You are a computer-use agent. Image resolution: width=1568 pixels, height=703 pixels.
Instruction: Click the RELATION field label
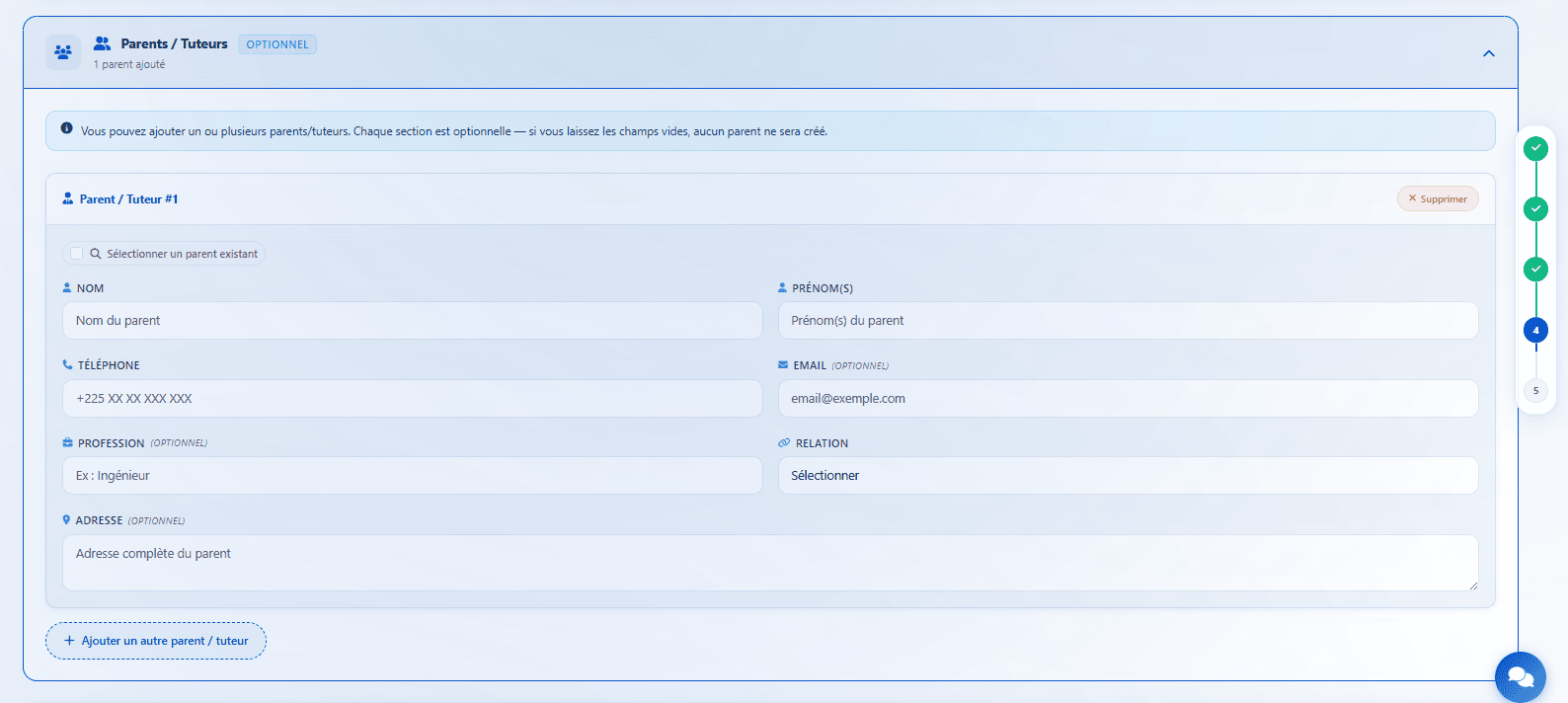point(822,443)
